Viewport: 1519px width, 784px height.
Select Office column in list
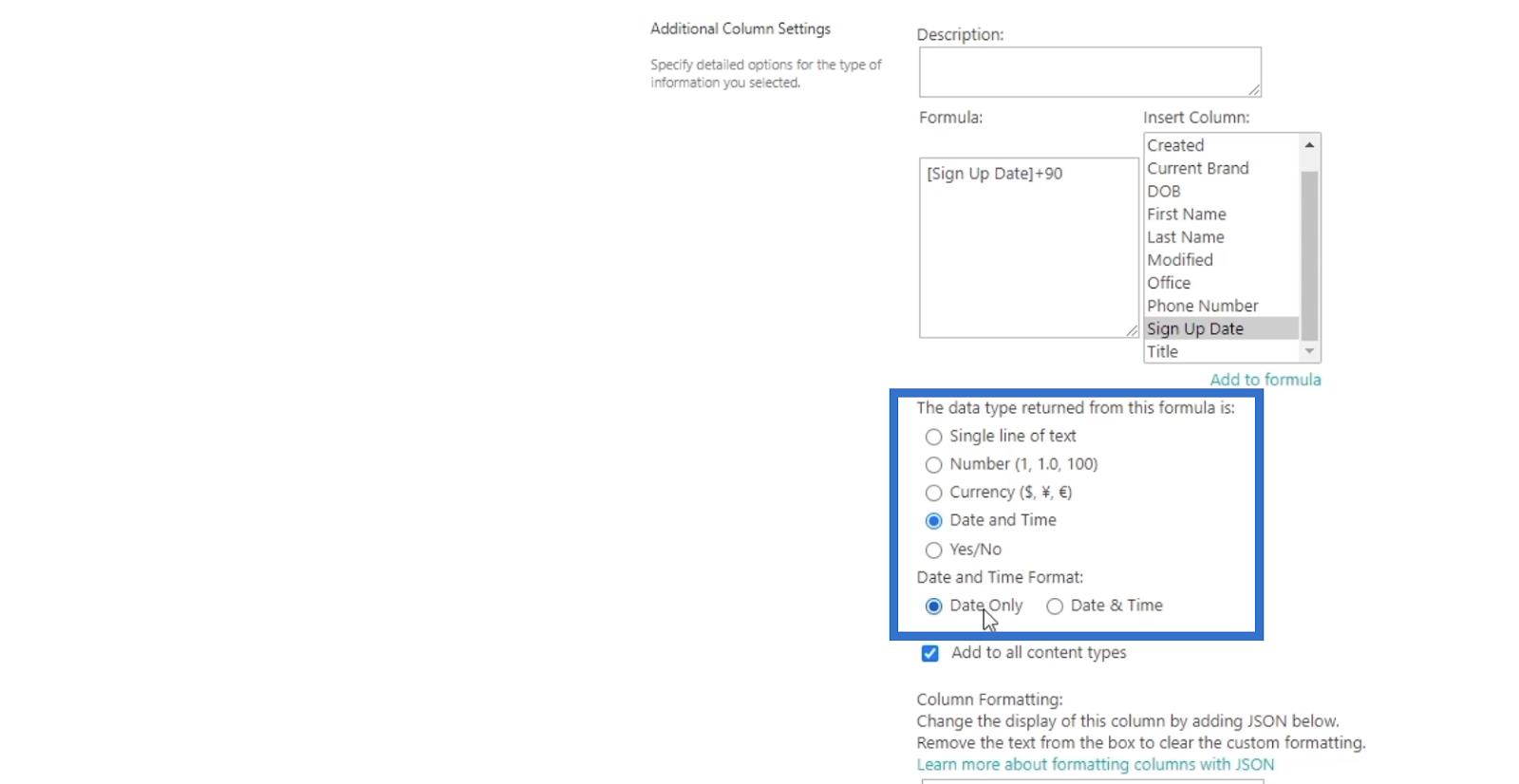(x=1222, y=283)
